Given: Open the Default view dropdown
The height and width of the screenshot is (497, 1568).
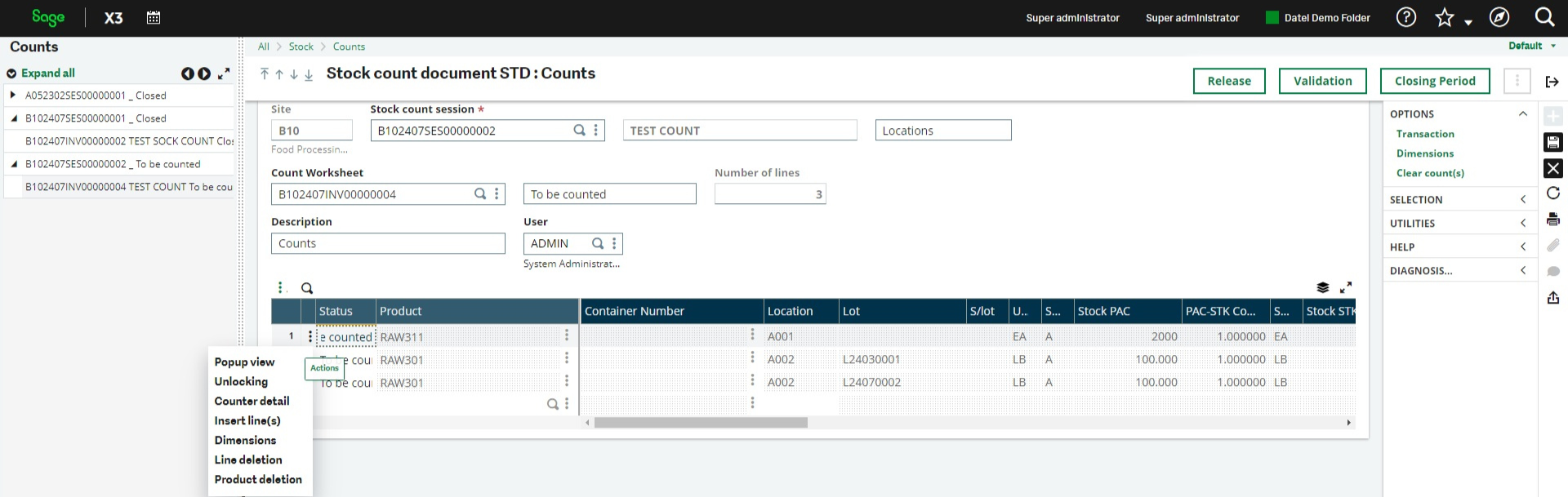Looking at the screenshot, I should pos(1532,46).
